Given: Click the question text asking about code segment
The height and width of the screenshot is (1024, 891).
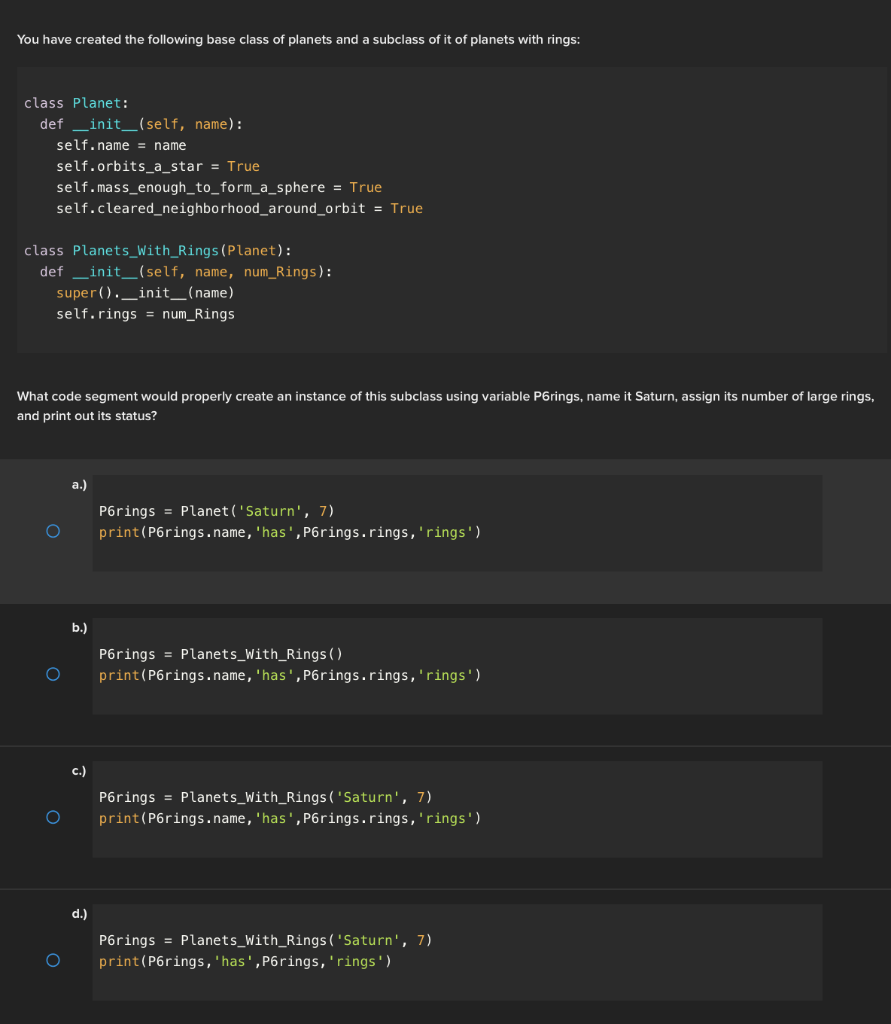Looking at the screenshot, I should point(445,405).
